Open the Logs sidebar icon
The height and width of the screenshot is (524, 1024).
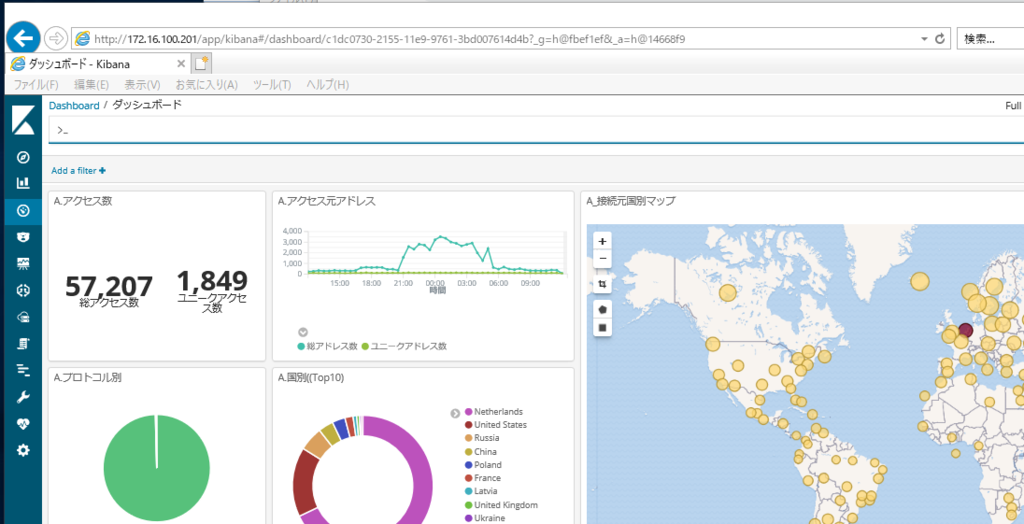coord(23,344)
